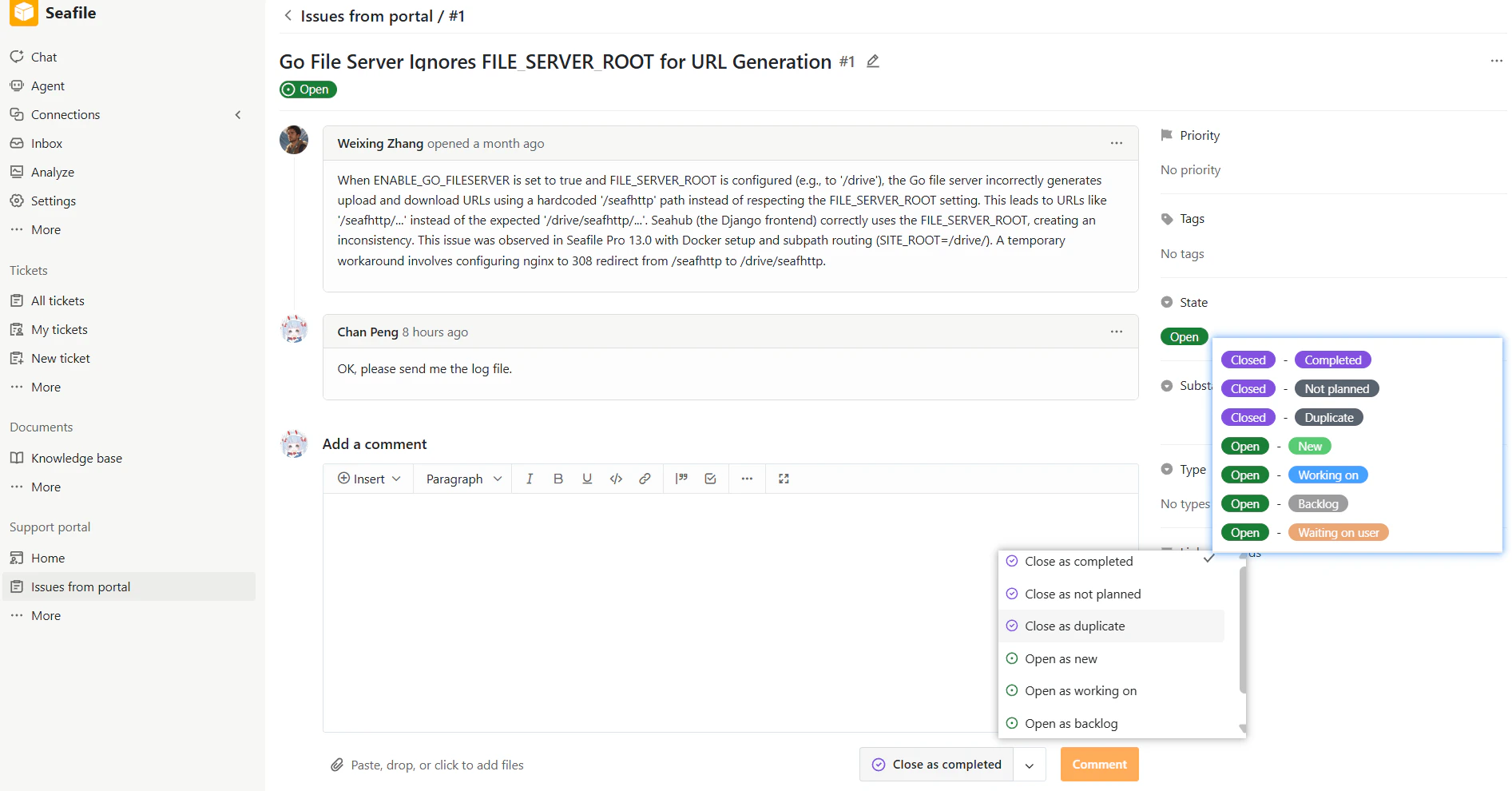Open options for Weixing Zhang's post
This screenshot has width=1512, height=791.
coord(1116,143)
